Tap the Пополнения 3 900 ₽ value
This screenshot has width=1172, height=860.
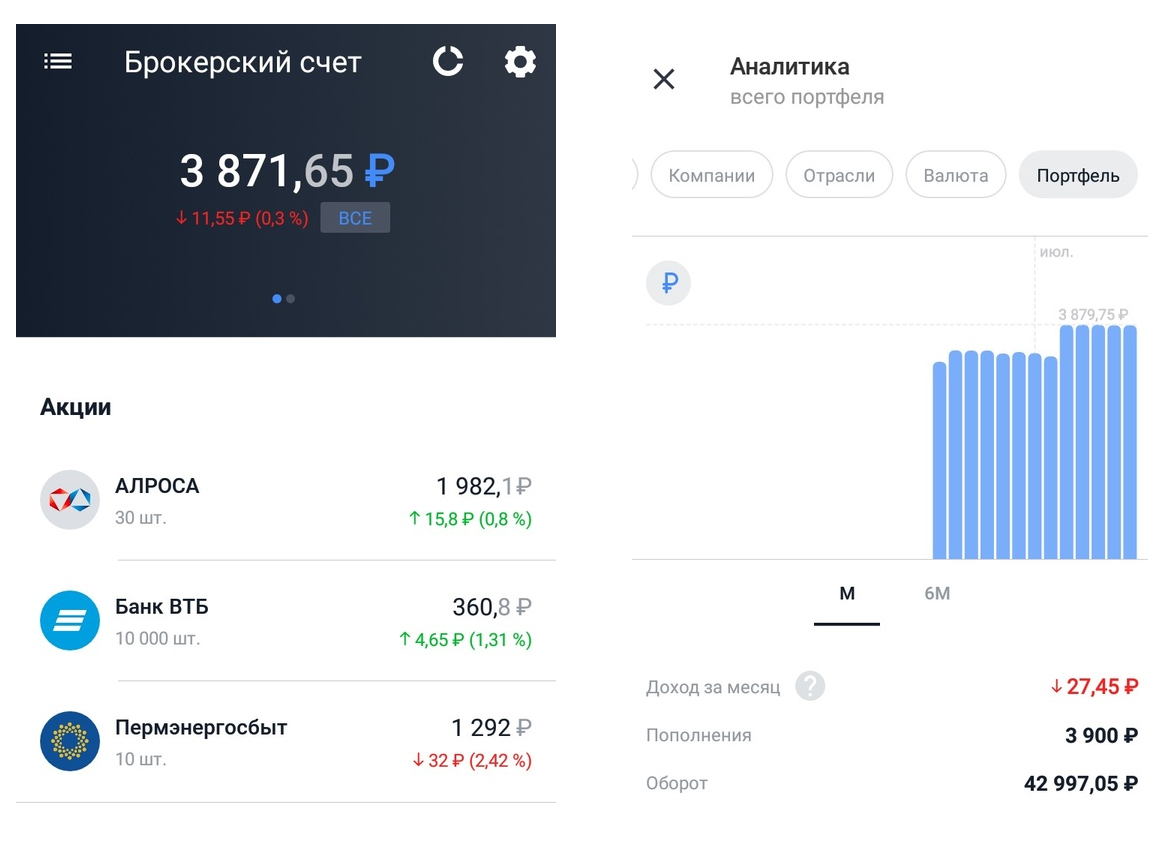(1102, 735)
